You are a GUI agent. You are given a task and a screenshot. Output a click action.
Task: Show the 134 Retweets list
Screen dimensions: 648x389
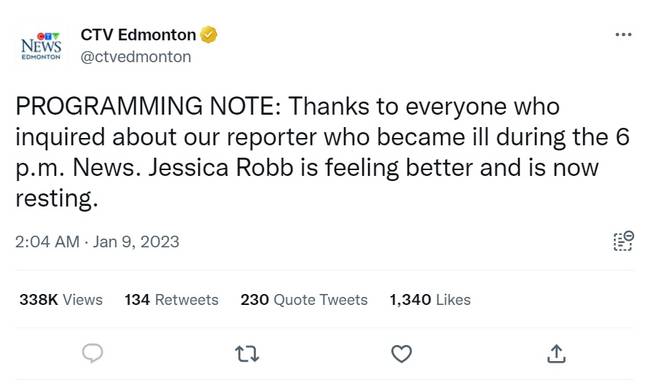172,300
